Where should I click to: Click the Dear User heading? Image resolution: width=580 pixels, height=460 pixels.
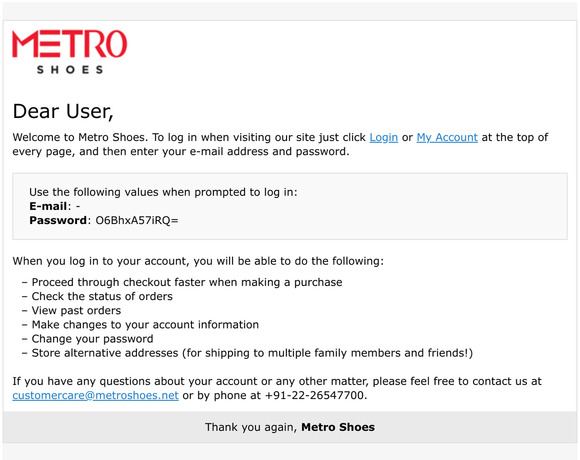[x=63, y=111]
